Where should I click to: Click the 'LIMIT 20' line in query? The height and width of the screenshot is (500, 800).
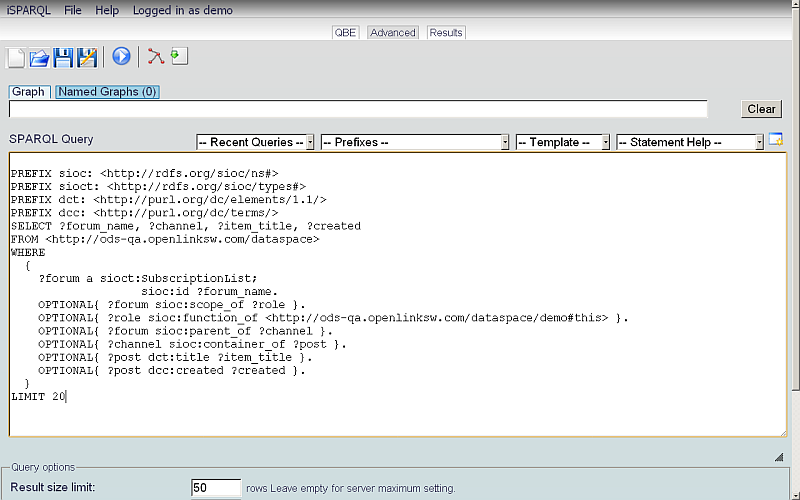pos(38,396)
